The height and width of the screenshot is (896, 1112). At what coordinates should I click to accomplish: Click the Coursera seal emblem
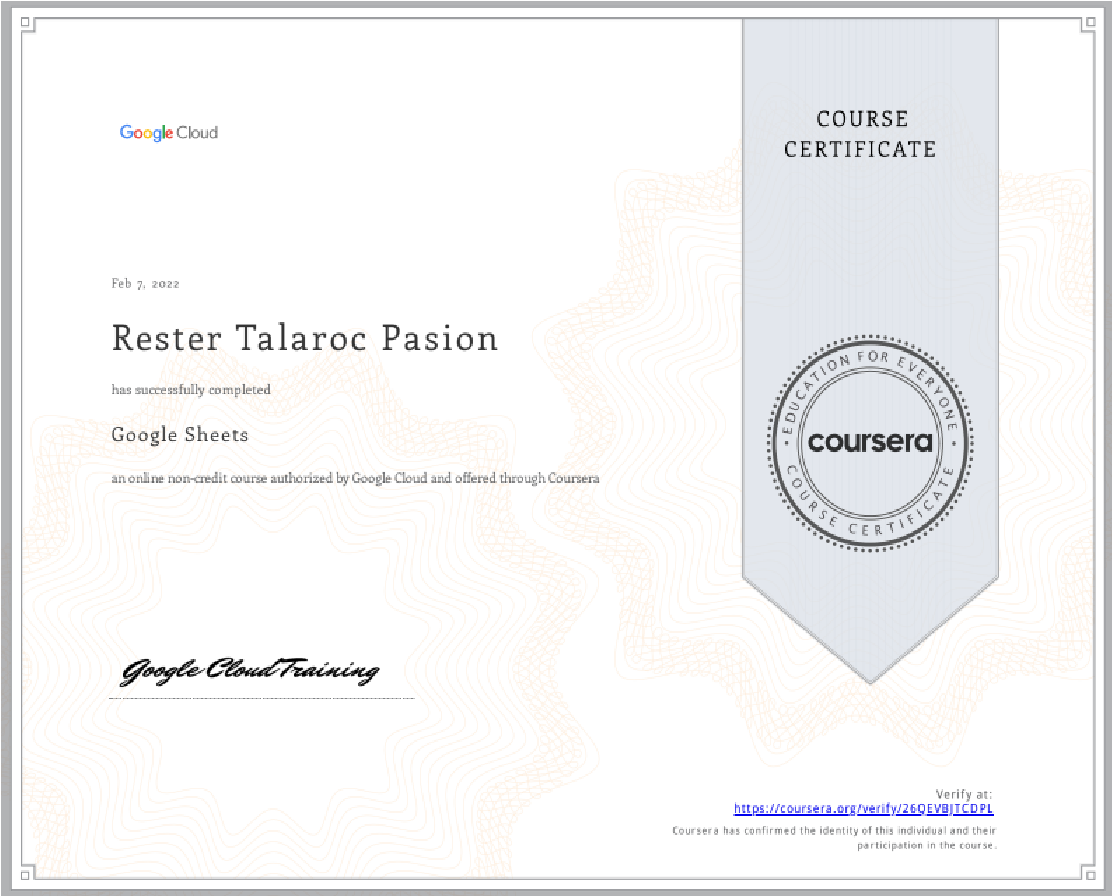(x=870, y=443)
